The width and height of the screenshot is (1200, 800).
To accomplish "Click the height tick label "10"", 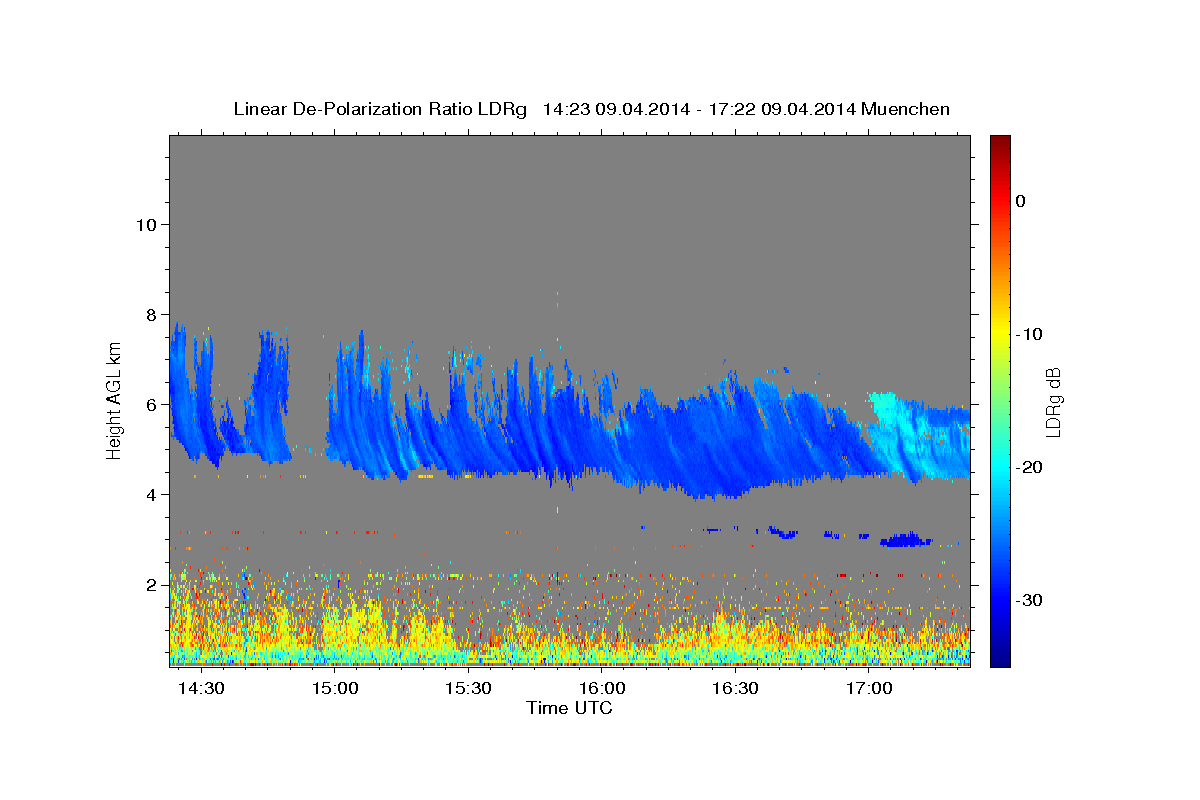I will (146, 224).
